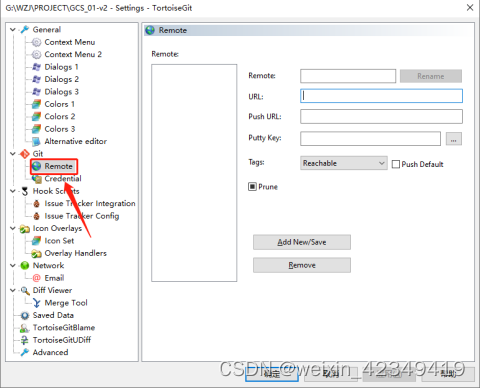
Task: Click the Hook Scripts hook icon
Action: 25,191
